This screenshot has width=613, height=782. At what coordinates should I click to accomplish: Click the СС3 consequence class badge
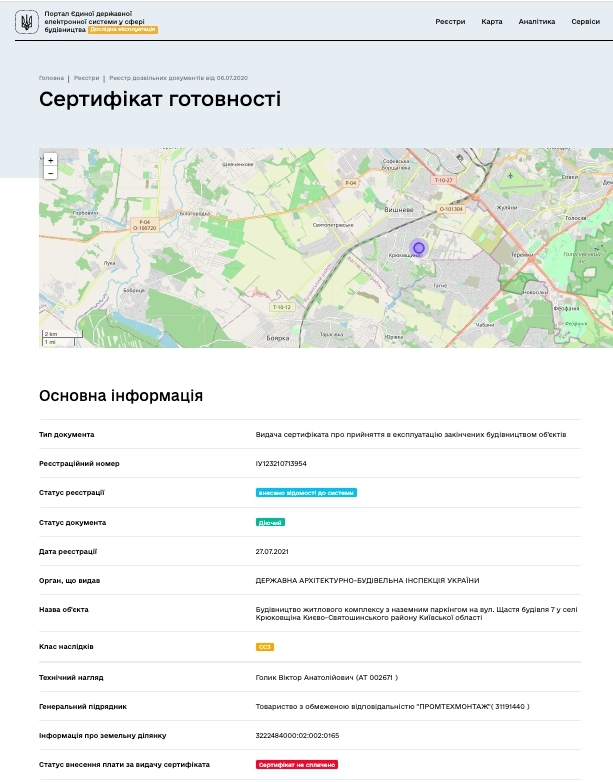click(265, 647)
